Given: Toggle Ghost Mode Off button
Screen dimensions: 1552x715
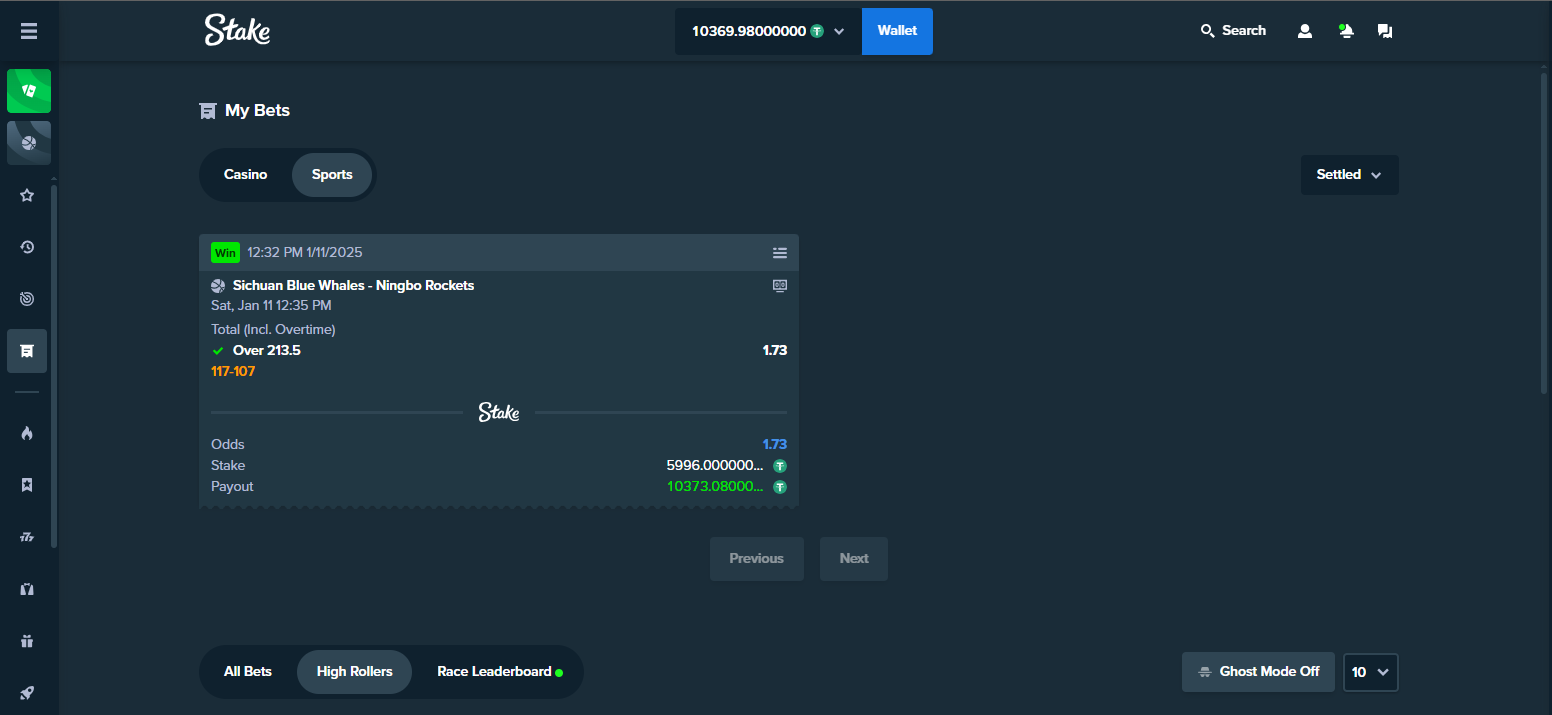Looking at the screenshot, I should [1258, 672].
